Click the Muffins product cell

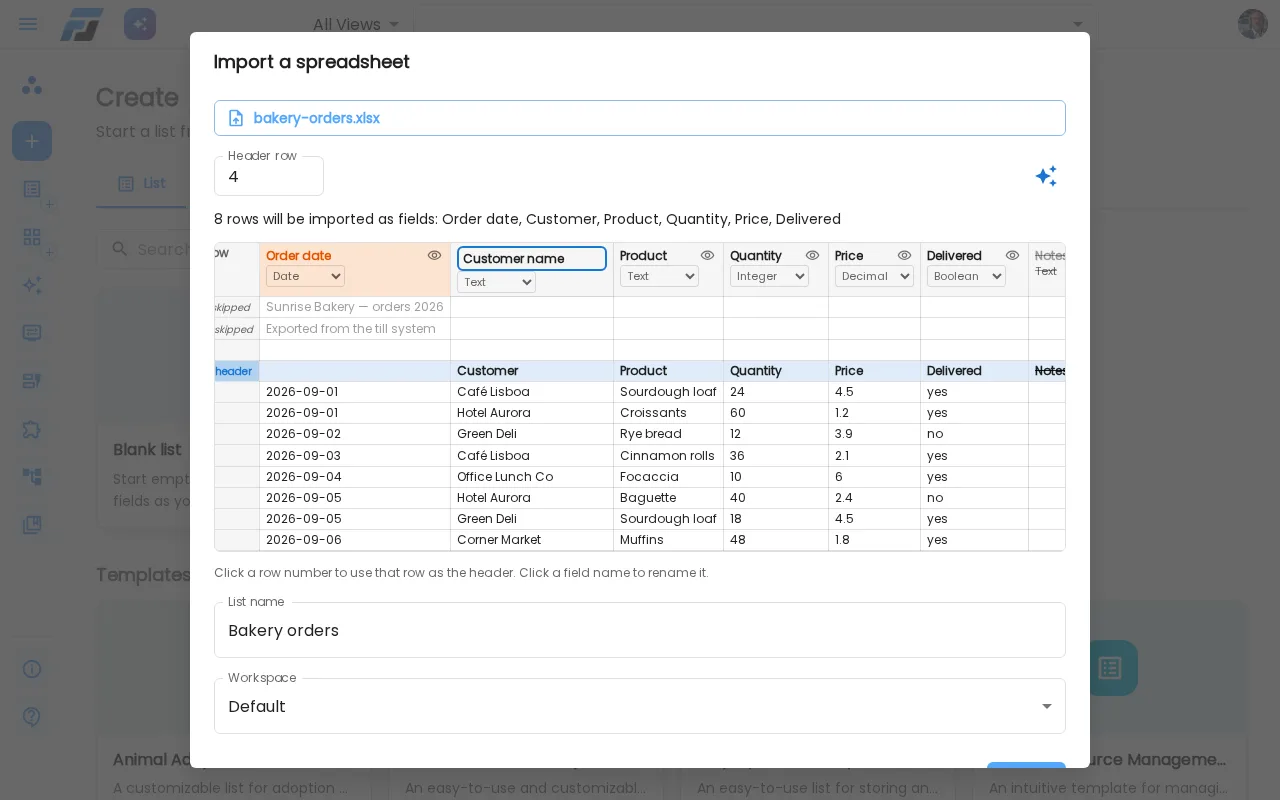668,540
